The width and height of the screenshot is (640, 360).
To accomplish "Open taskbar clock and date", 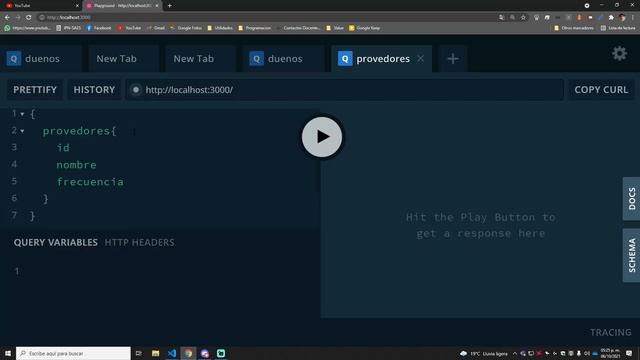I will coord(610,353).
